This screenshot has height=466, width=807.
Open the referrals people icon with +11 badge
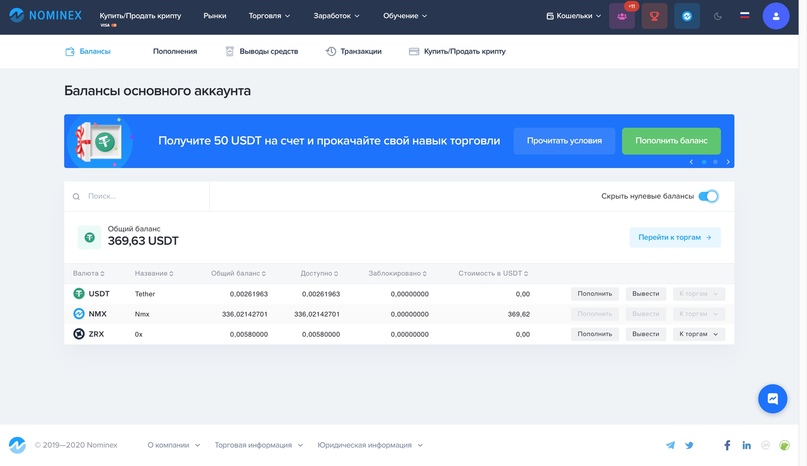click(622, 16)
